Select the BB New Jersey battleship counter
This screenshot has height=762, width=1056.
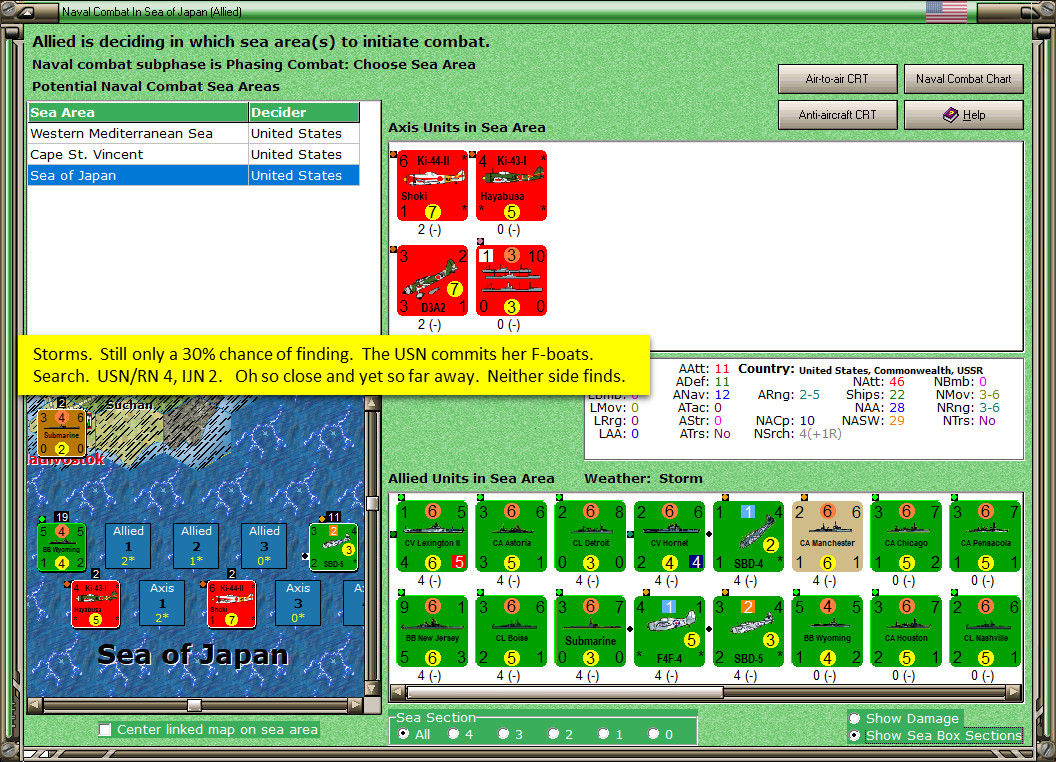[432, 631]
